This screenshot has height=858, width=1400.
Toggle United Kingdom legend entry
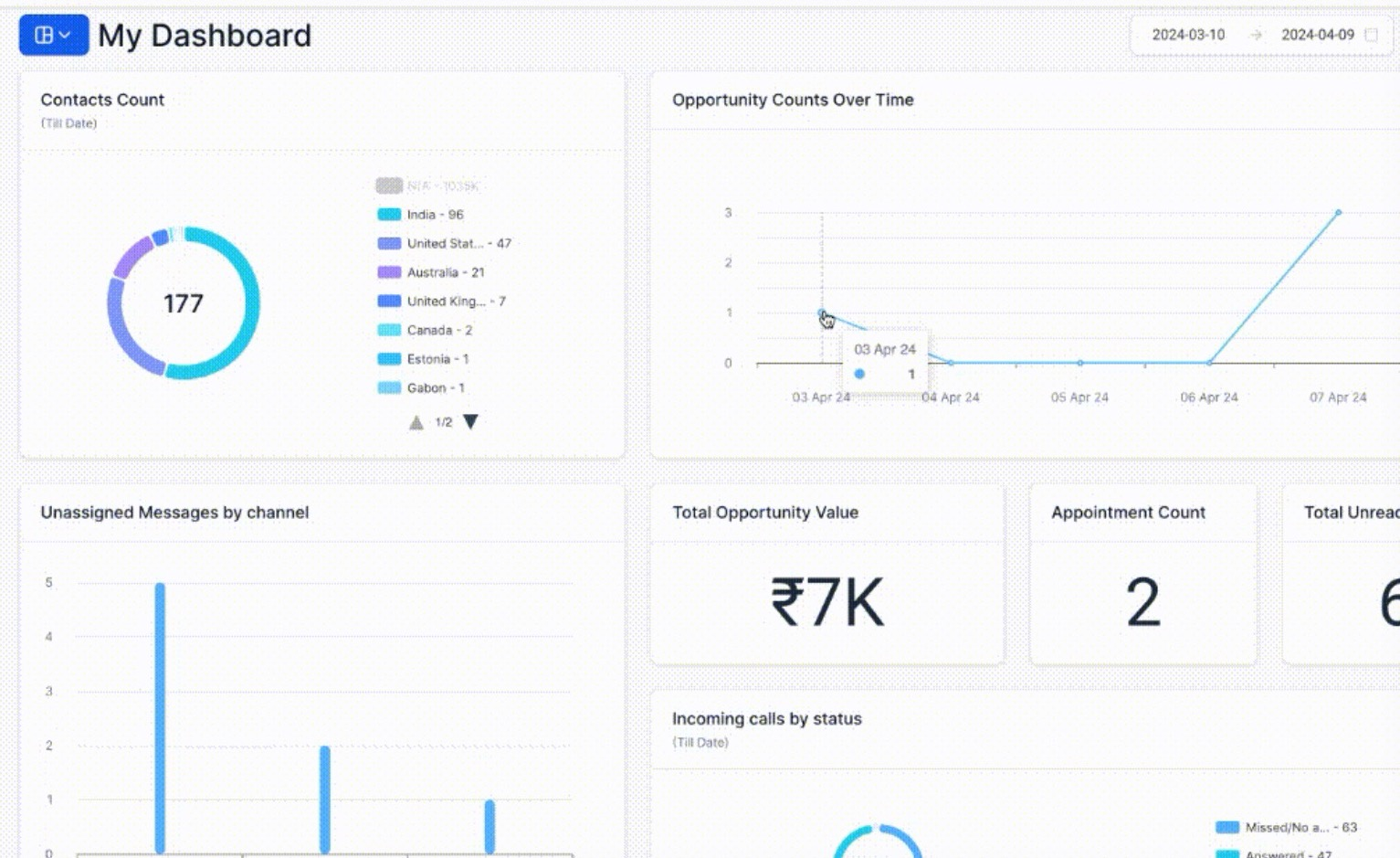[x=442, y=302]
